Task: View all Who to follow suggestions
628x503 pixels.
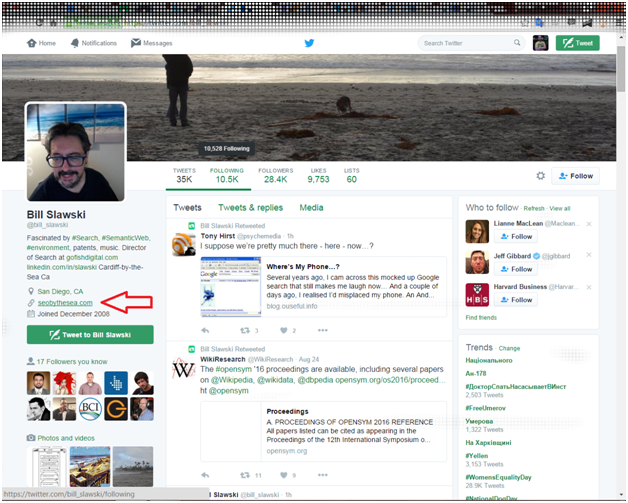Action: pos(560,208)
